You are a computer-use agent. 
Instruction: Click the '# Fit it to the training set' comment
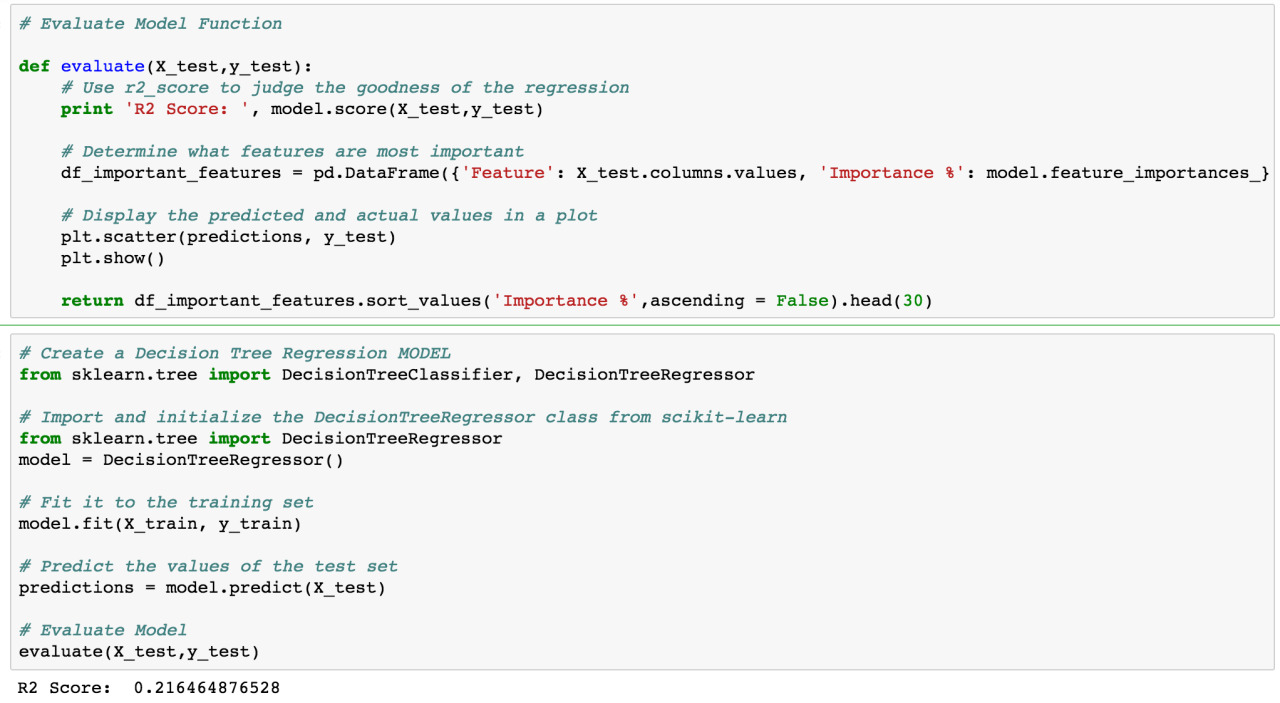coord(166,502)
